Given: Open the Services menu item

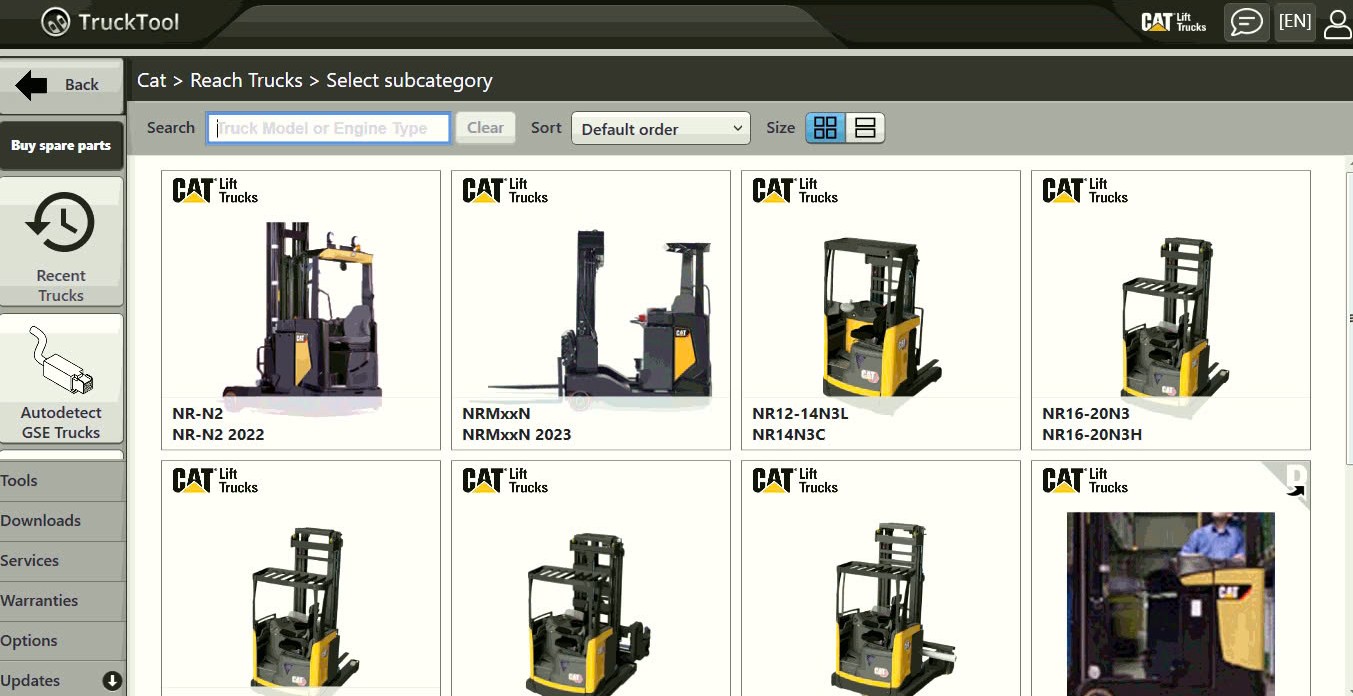Looking at the screenshot, I should point(62,561).
